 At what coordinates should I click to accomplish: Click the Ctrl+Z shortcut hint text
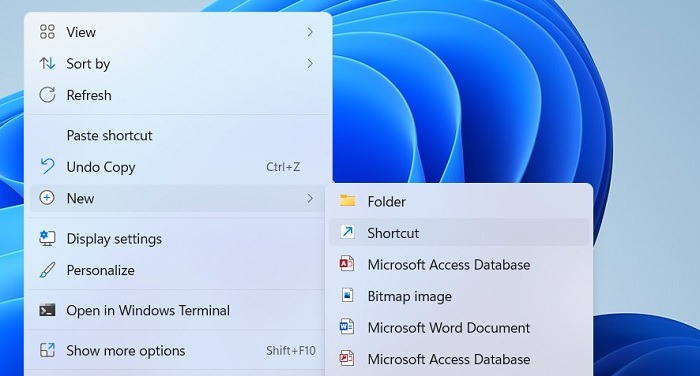click(283, 167)
